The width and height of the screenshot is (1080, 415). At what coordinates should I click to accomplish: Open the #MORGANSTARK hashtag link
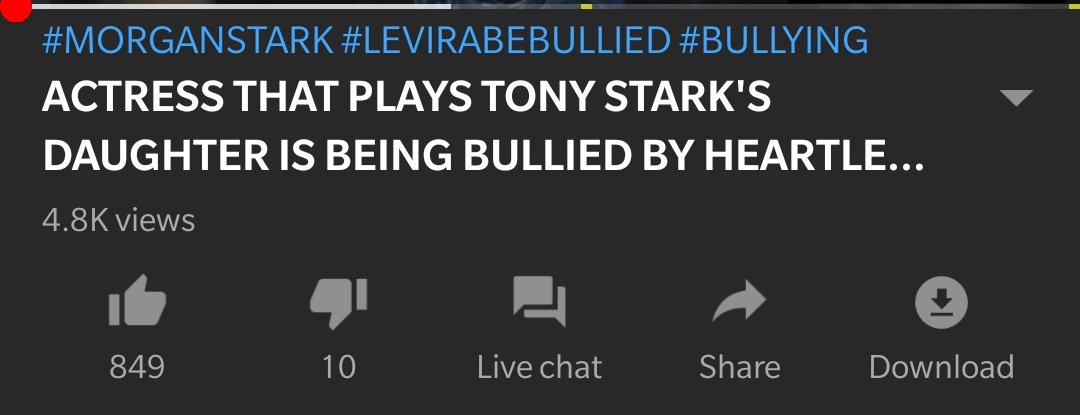(187, 40)
